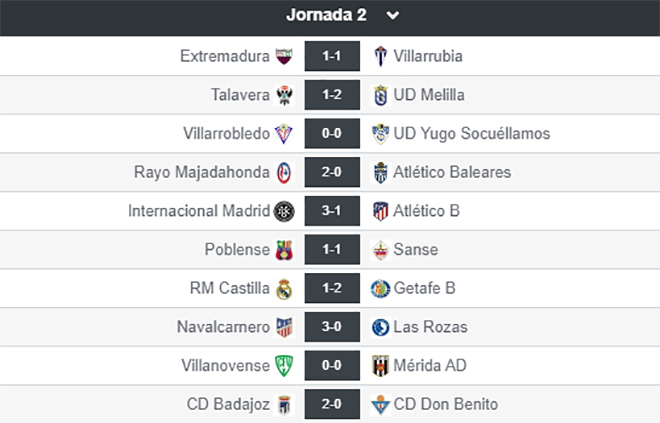Open the Jornada 2 dropdown chevron

pos(392,16)
